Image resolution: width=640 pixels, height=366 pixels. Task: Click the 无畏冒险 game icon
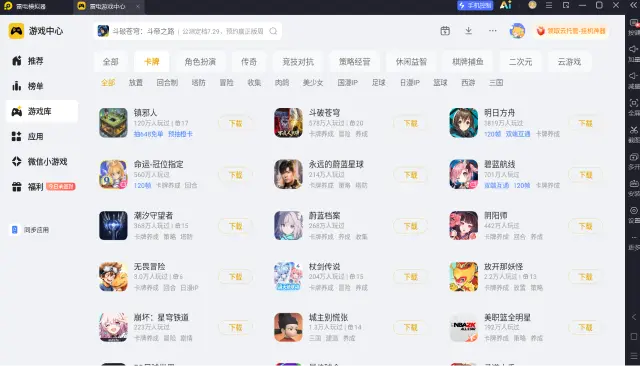[113, 277]
